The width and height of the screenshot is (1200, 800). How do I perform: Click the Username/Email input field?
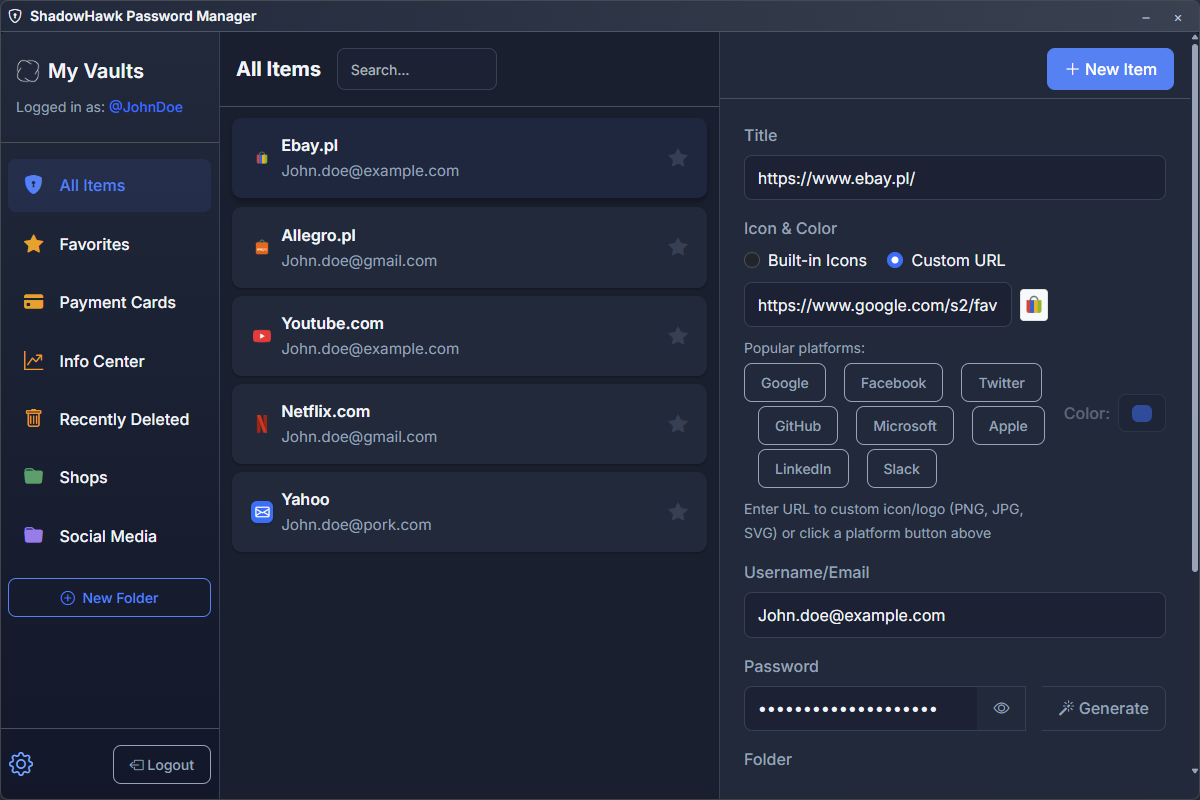point(955,615)
